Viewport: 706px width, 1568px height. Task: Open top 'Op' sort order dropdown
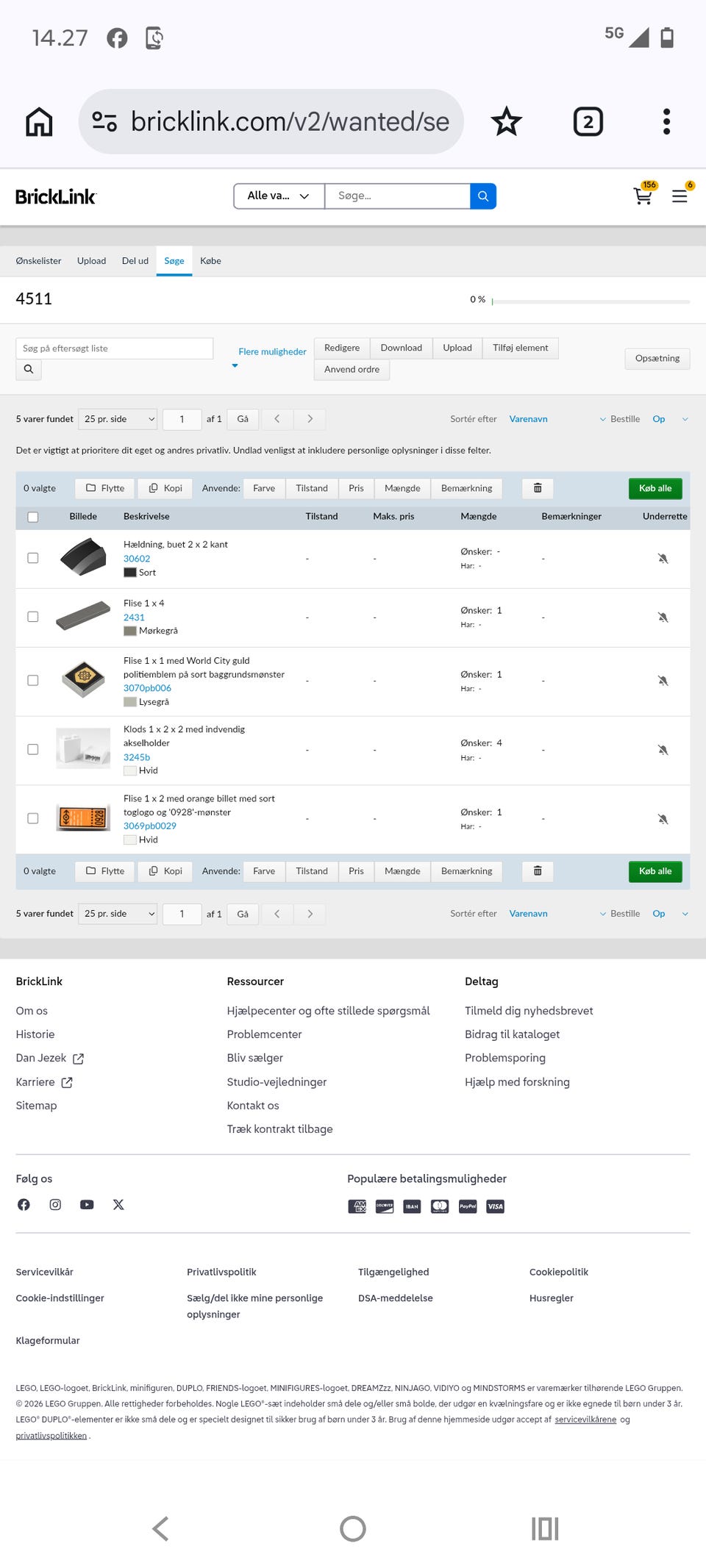pos(670,419)
